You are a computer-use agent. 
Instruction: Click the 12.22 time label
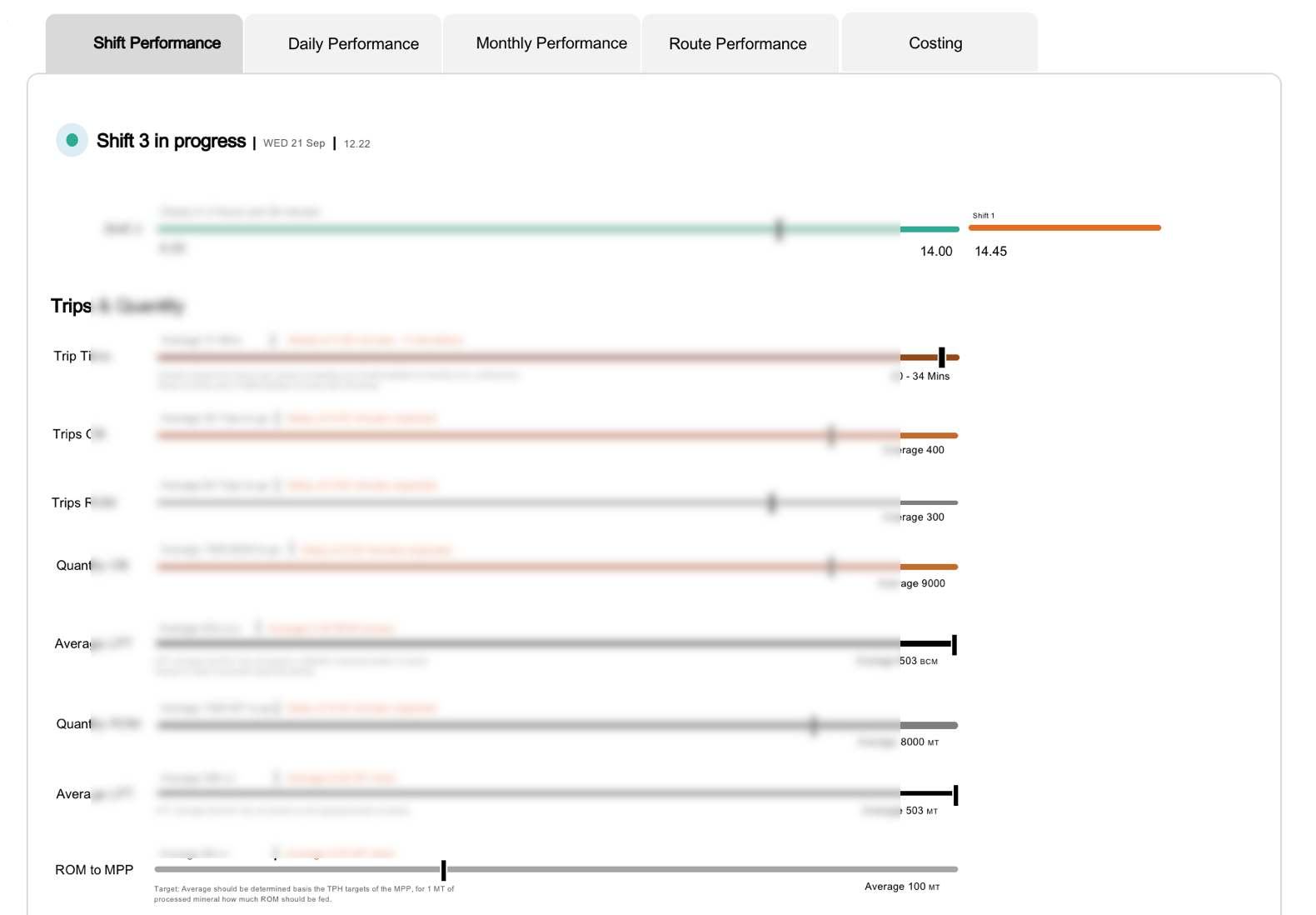pyautogui.click(x=356, y=144)
